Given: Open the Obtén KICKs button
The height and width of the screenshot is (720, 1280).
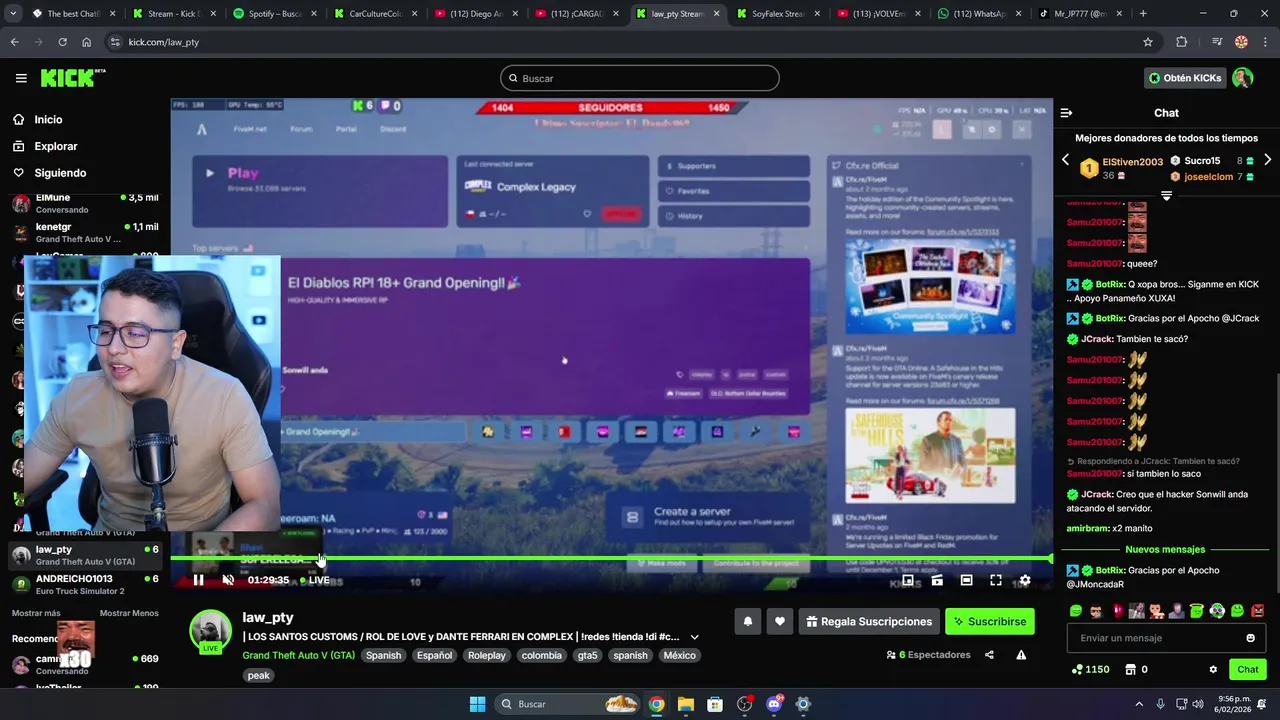Looking at the screenshot, I should click(x=1184, y=78).
